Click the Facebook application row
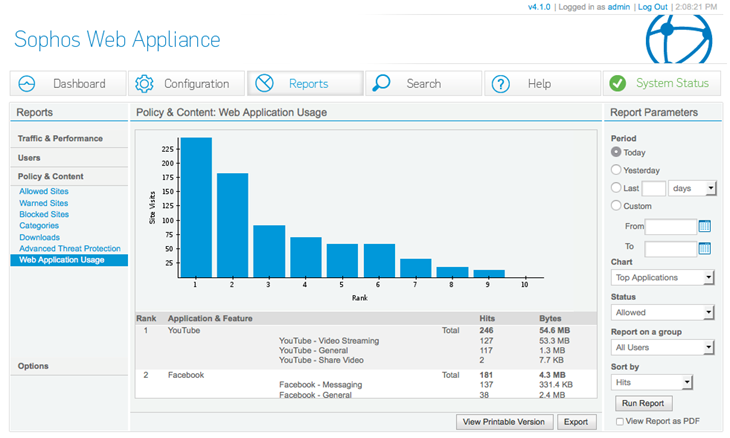 pyautogui.click(x=366, y=375)
